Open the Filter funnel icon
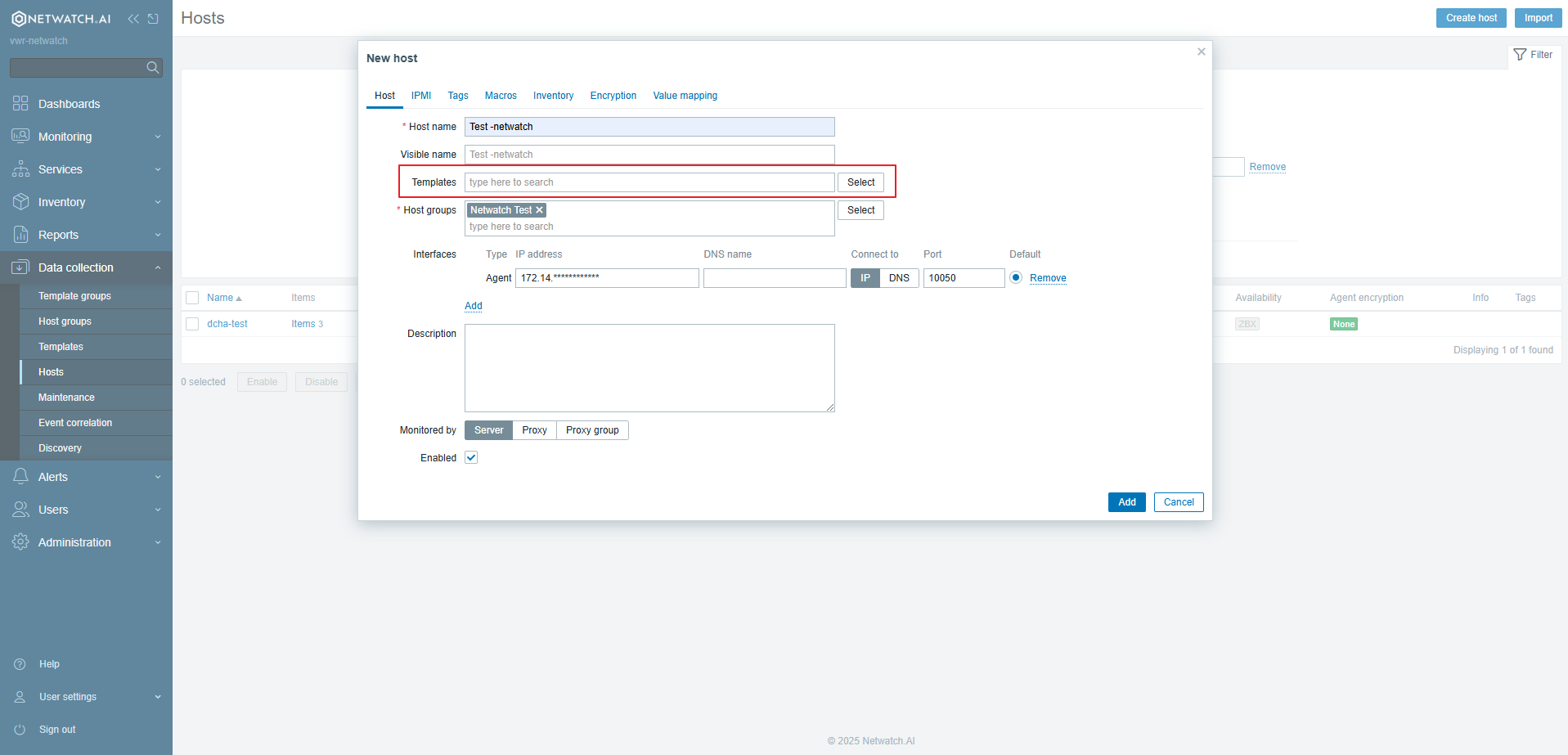This screenshot has width=1568, height=755. tap(1520, 55)
